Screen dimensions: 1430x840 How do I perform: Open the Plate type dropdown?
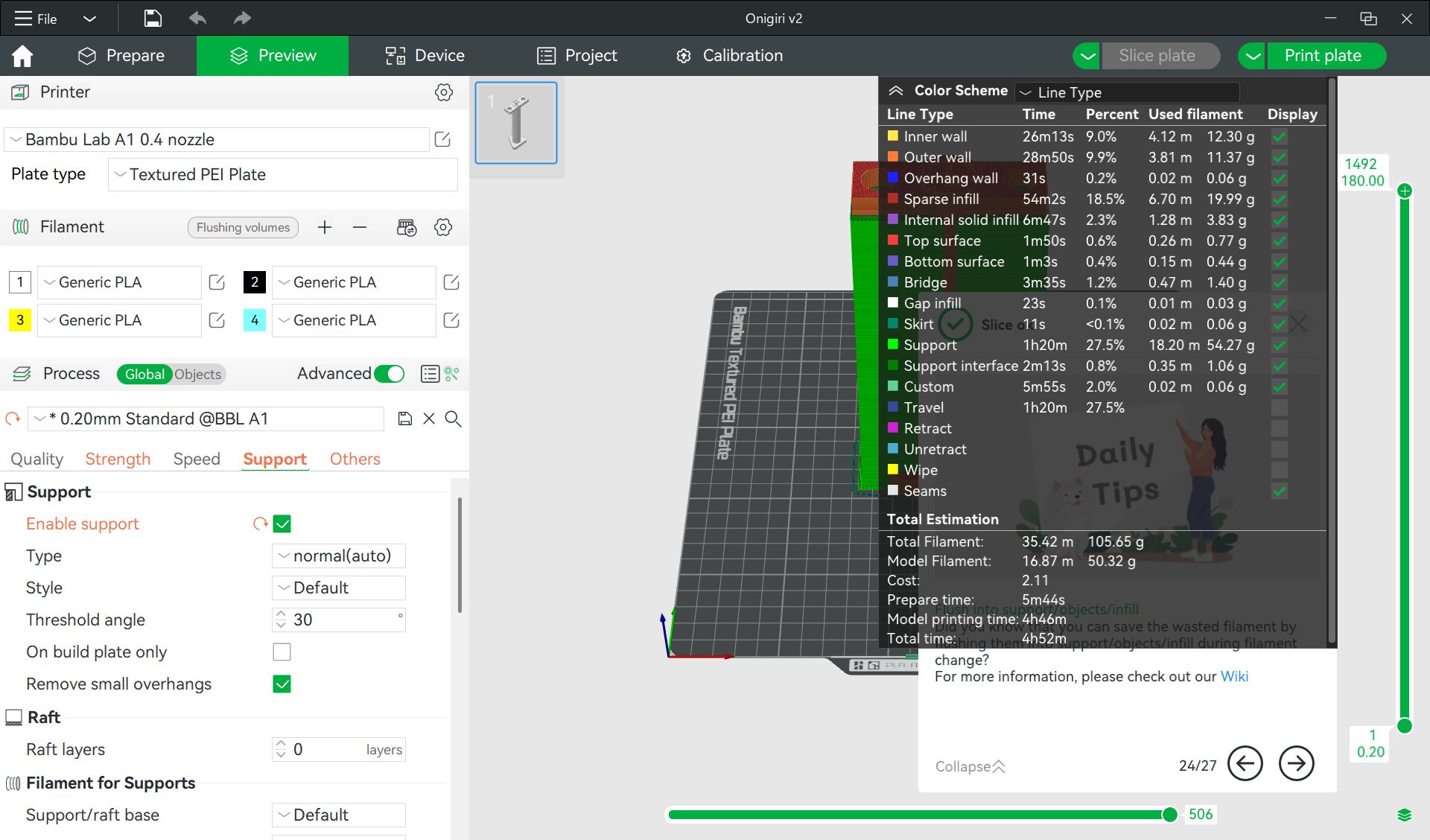coord(283,174)
